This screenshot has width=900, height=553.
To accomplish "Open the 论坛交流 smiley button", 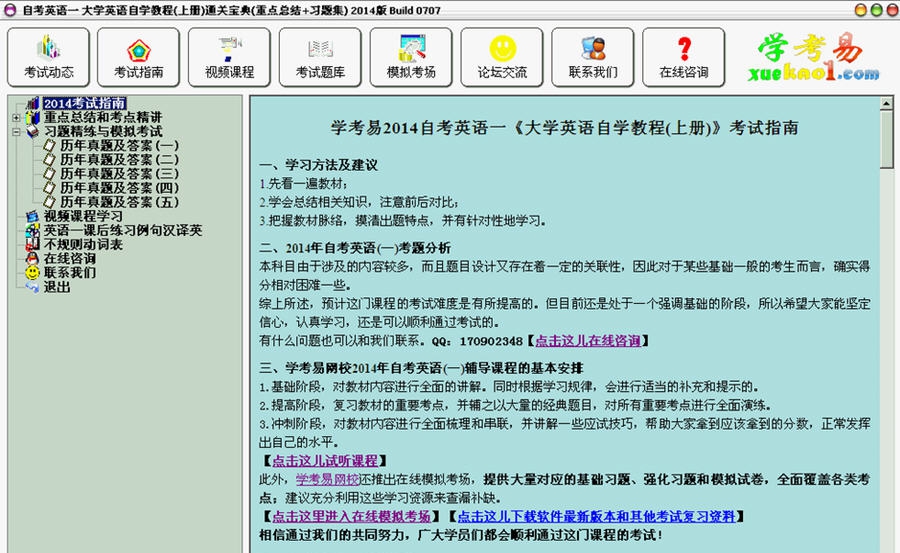I will click(x=502, y=57).
